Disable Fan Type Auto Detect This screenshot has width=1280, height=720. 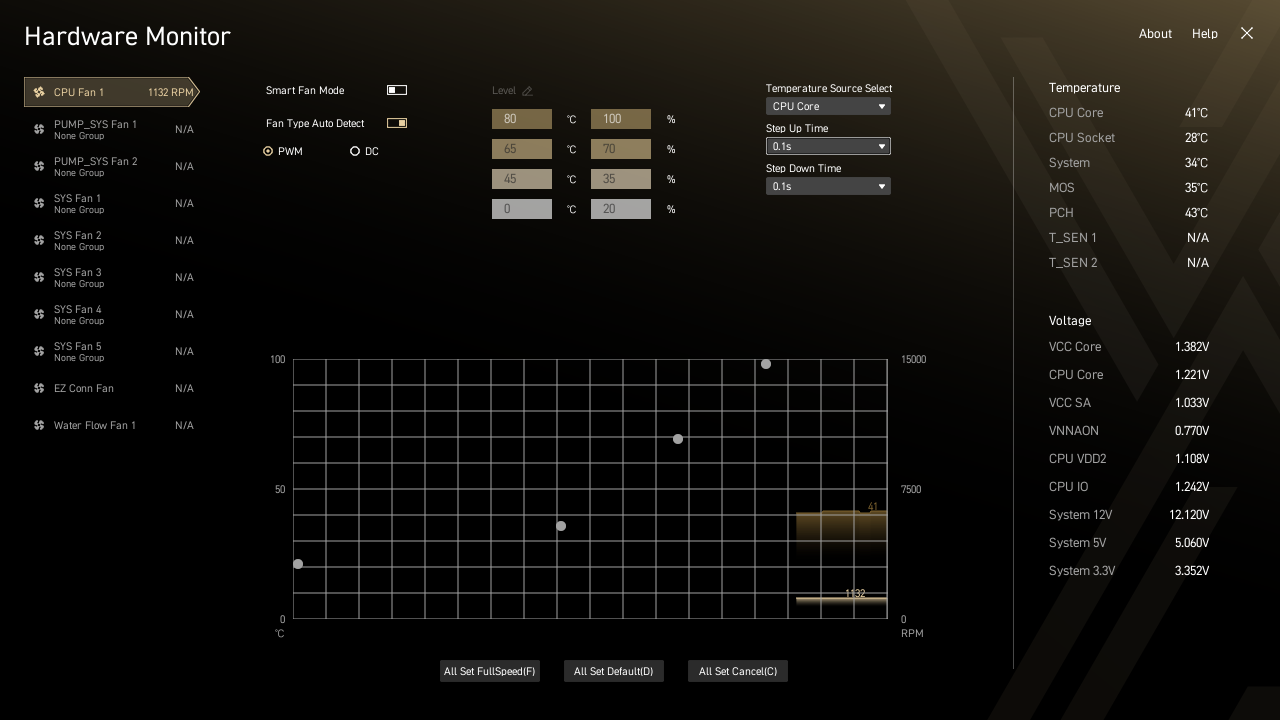[396, 122]
